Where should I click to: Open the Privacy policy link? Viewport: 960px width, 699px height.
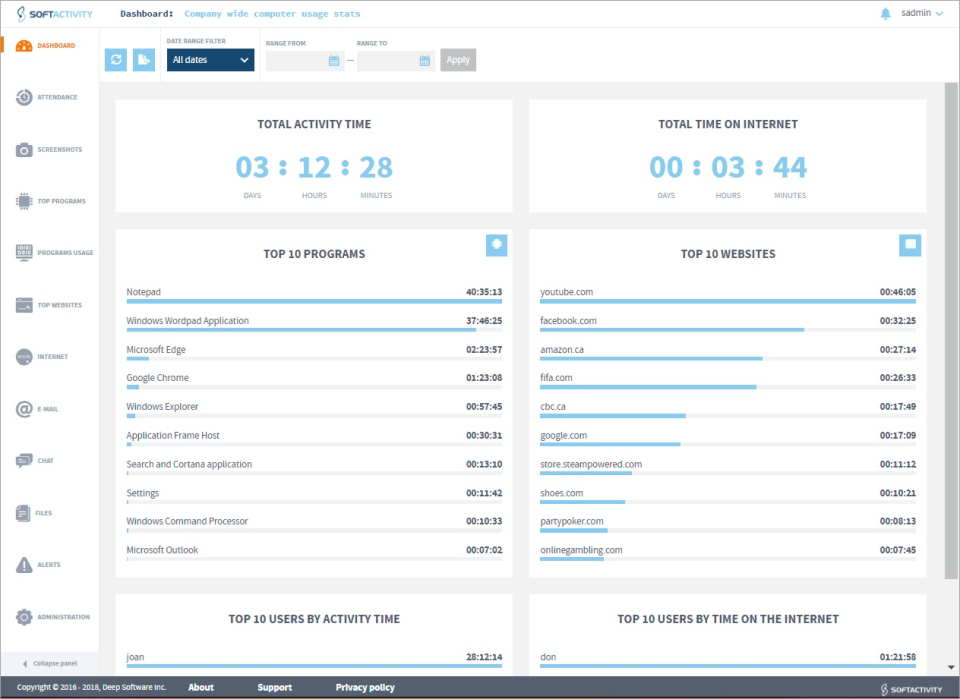[364, 687]
